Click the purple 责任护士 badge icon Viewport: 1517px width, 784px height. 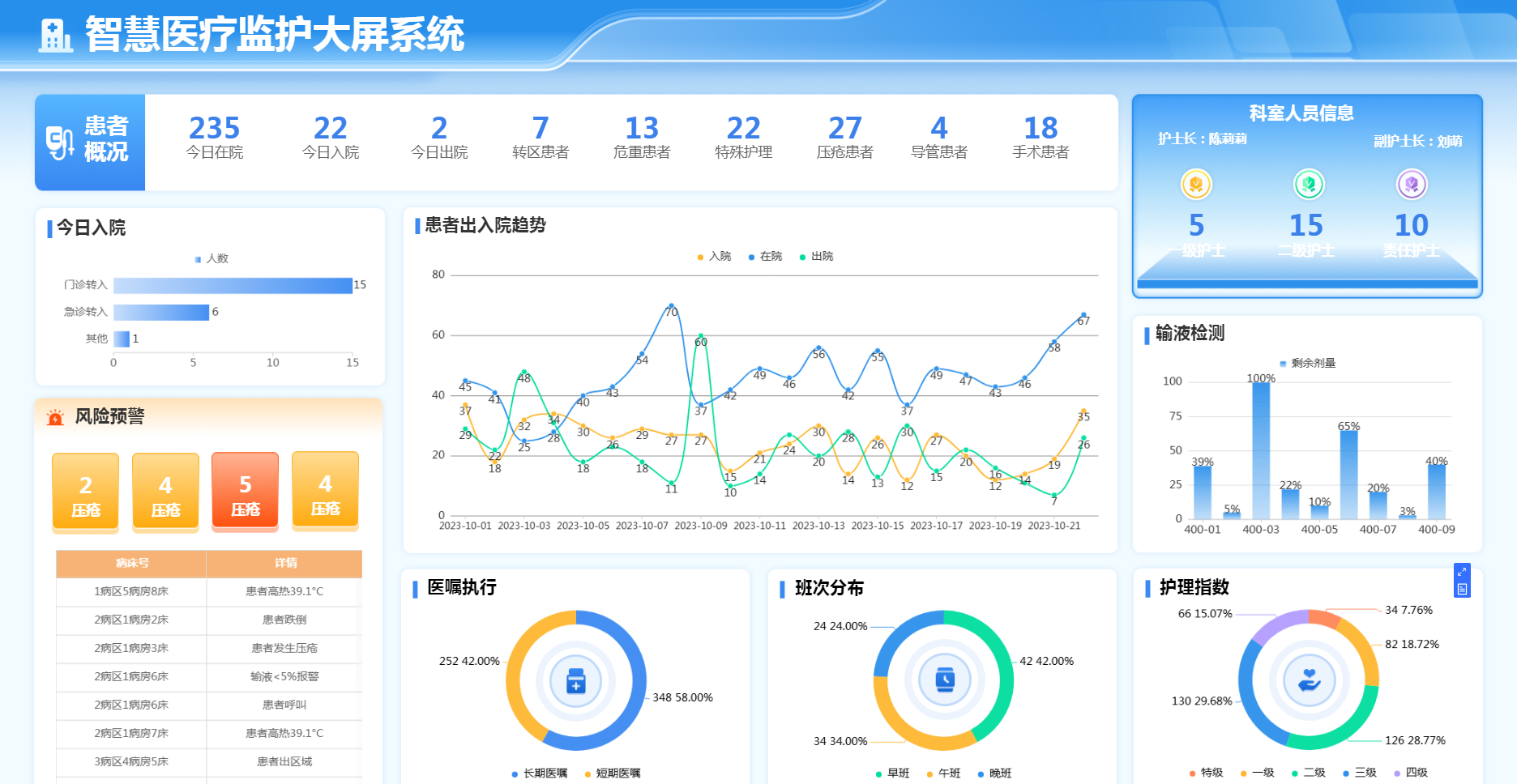[1412, 185]
